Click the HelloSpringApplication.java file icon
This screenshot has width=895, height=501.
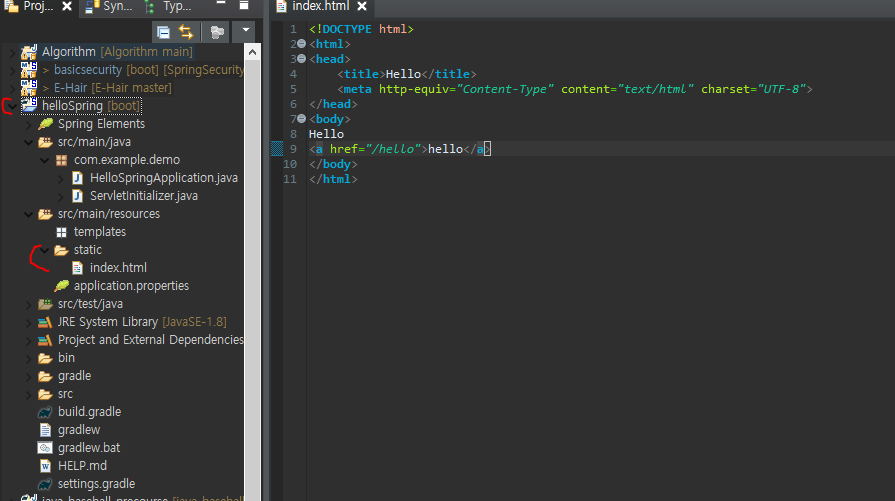tap(77, 178)
